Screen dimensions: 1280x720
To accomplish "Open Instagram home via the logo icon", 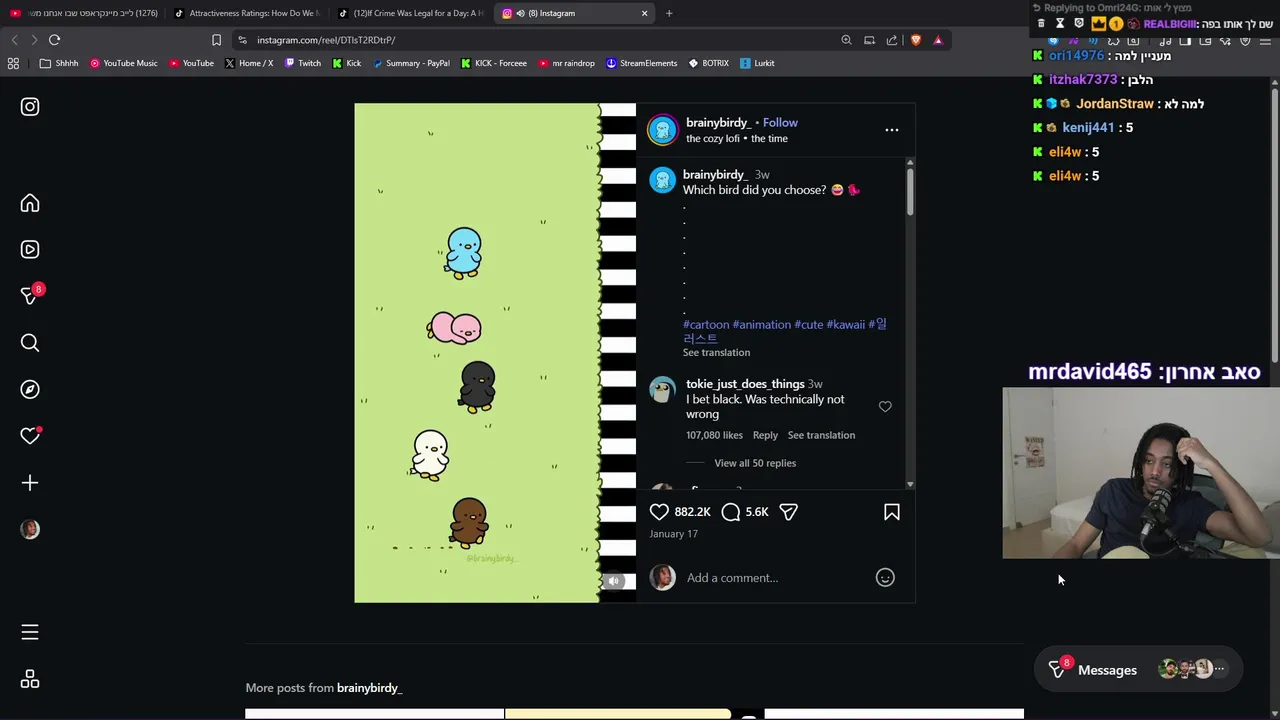I will coord(30,107).
